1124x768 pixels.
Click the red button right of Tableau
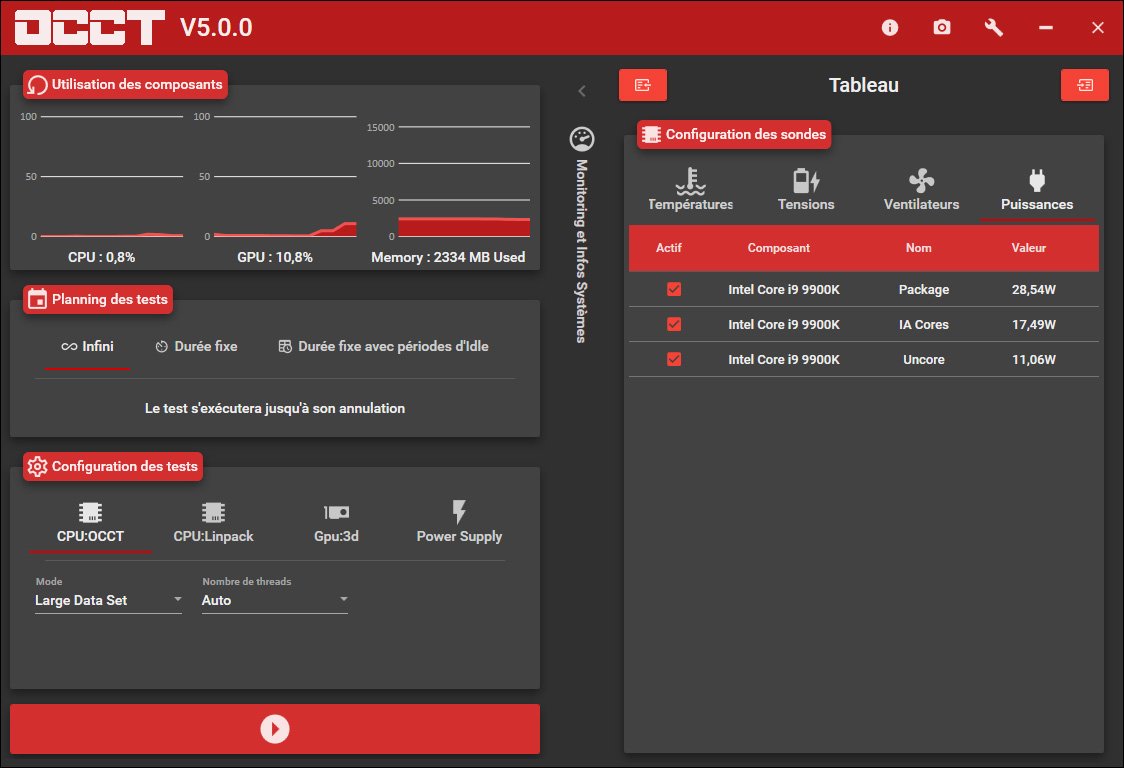click(x=1084, y=85)
